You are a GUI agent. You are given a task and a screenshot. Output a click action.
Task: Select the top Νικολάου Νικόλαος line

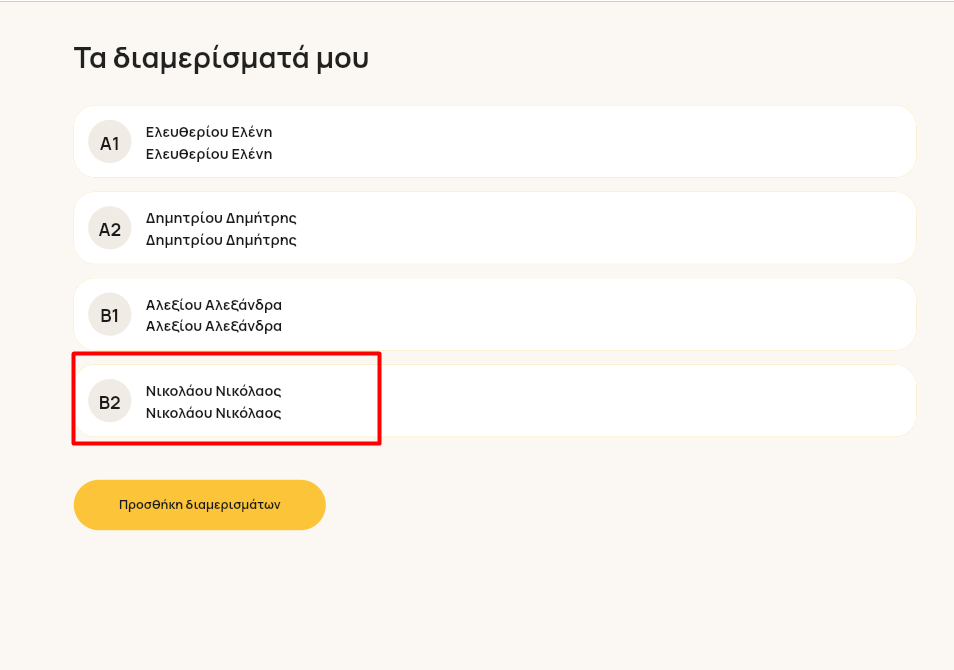pyautogui.click(x=213, y=391)
